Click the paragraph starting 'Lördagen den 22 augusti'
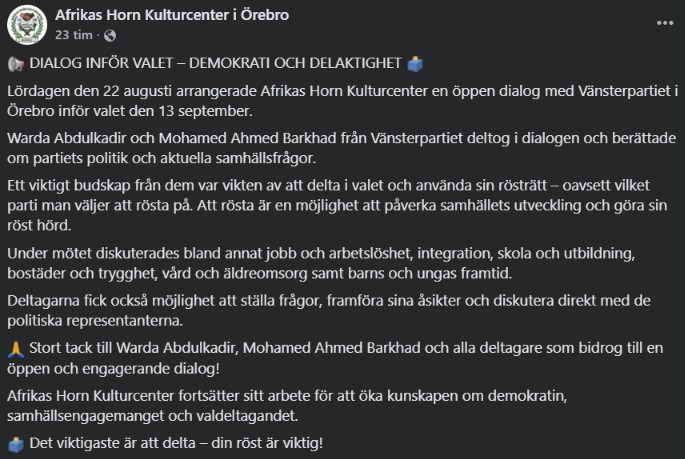The height and width of the screenshot is (459, 685). pyautogui.click(x=343, y=101)
